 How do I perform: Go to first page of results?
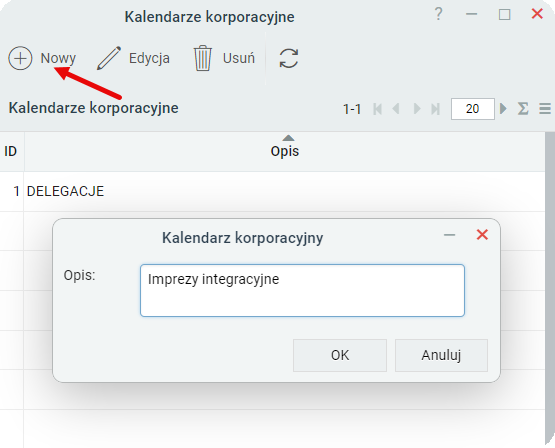click(x=377, y=109)
